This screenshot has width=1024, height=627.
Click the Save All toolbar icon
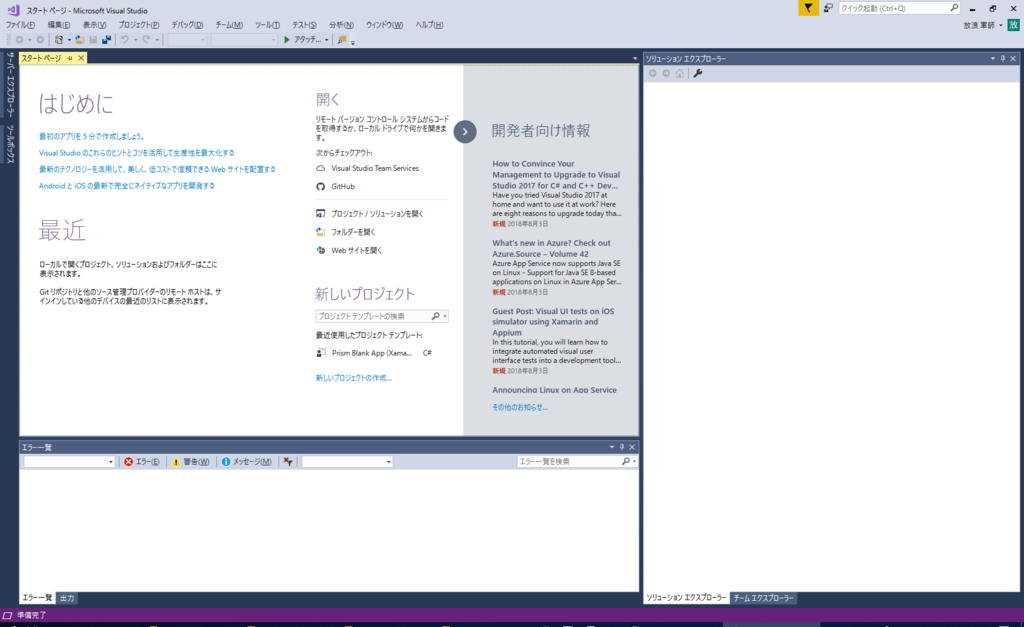[x=106, y=40]
